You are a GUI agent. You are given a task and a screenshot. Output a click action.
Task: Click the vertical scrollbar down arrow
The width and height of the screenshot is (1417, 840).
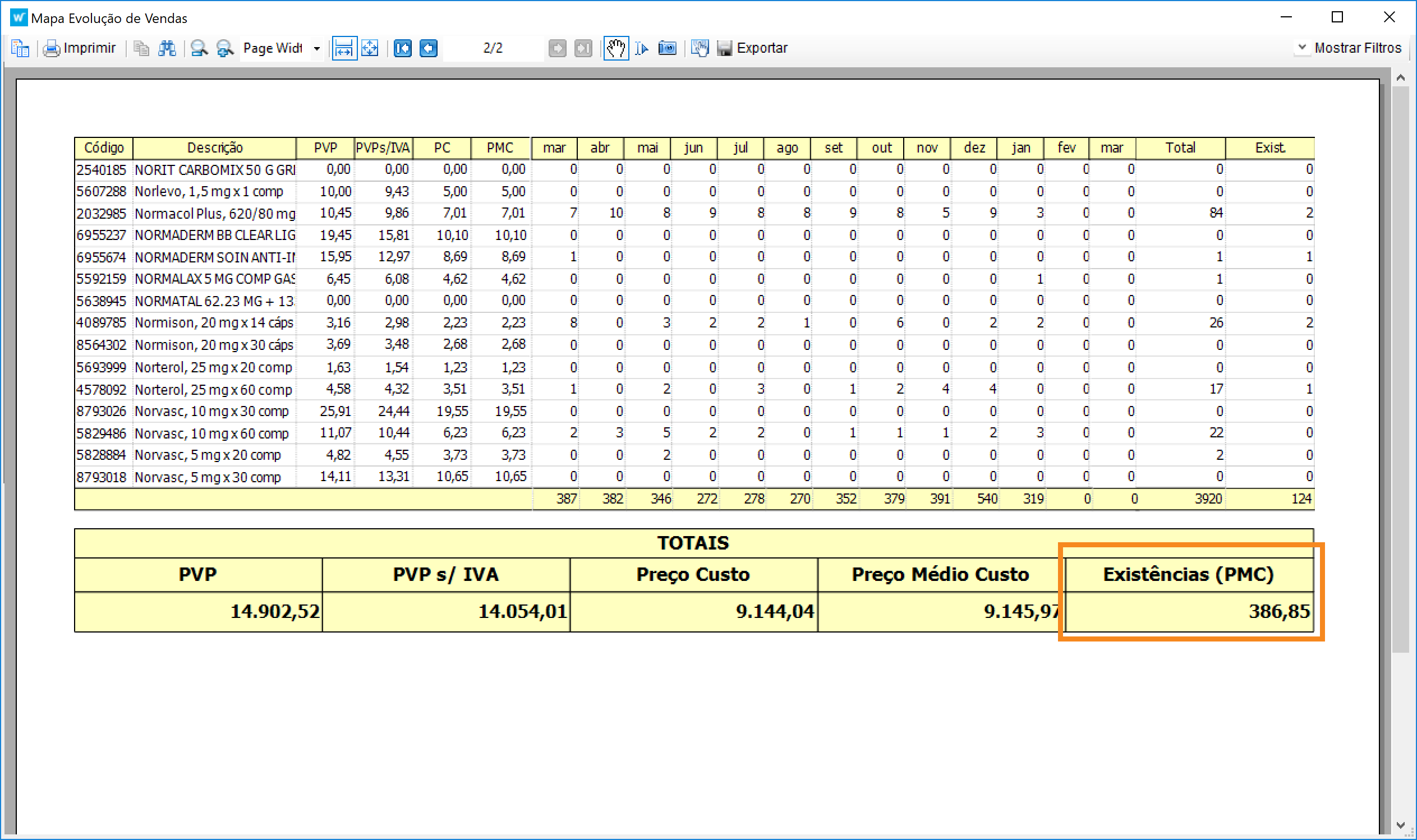(x=1400, y=825)
